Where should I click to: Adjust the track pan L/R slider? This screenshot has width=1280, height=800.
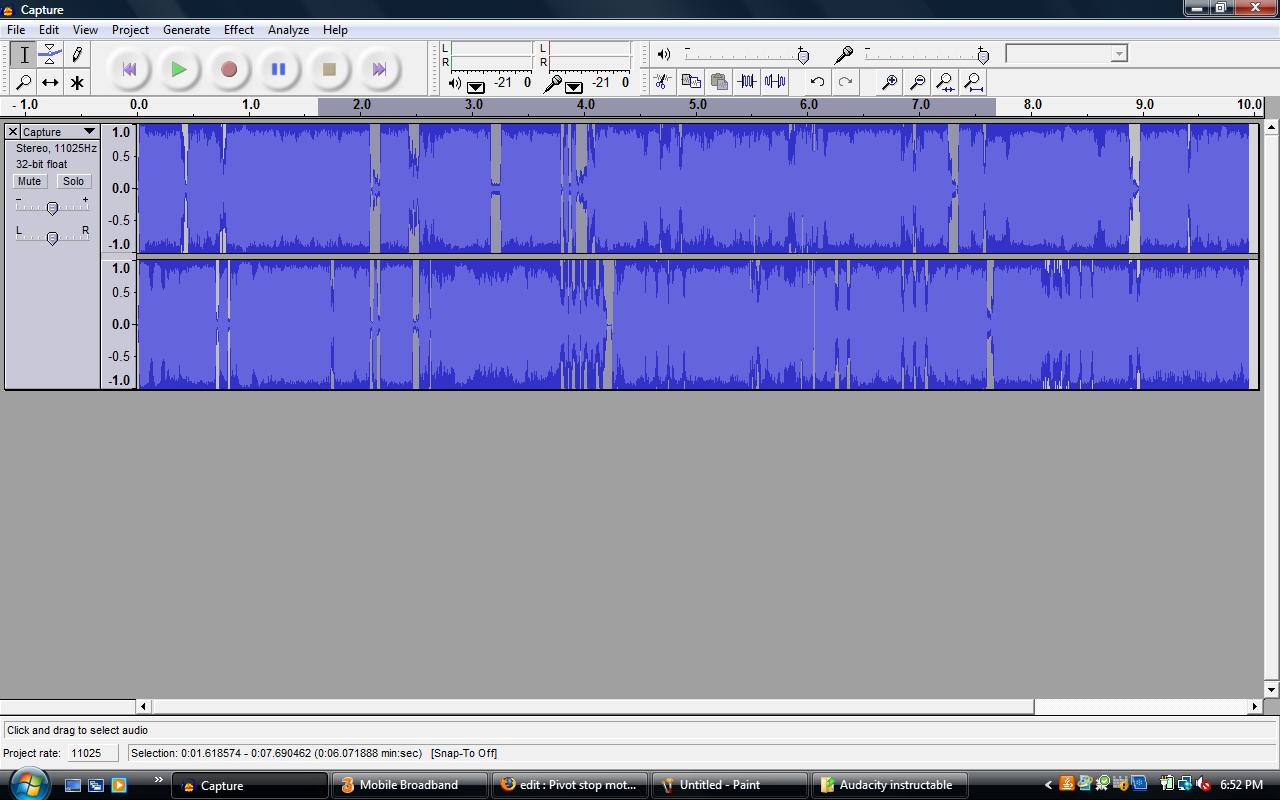(x=52, y=237)
